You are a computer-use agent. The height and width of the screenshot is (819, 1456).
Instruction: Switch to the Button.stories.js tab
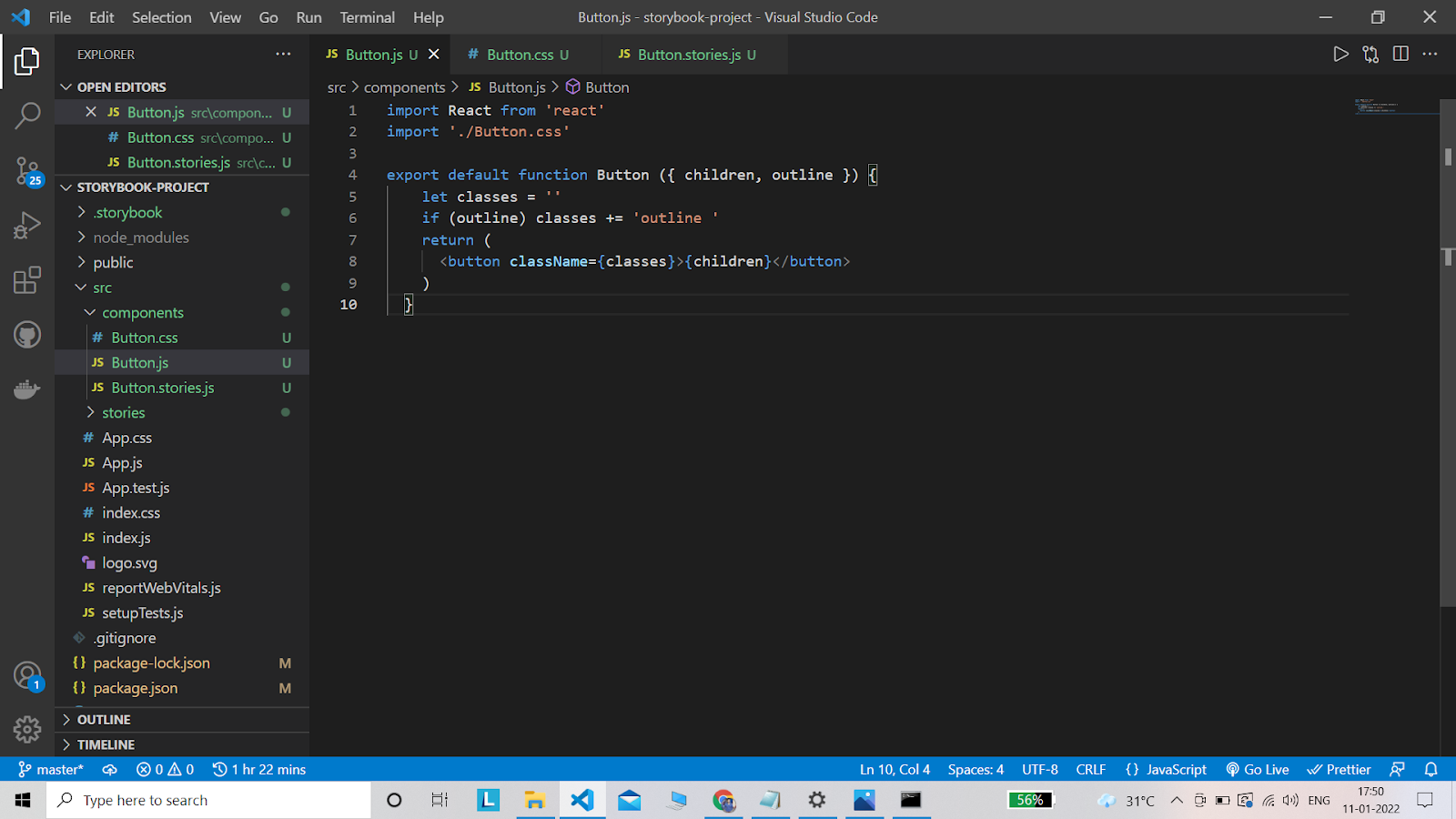pyautogui.click(x=689, y=55)
